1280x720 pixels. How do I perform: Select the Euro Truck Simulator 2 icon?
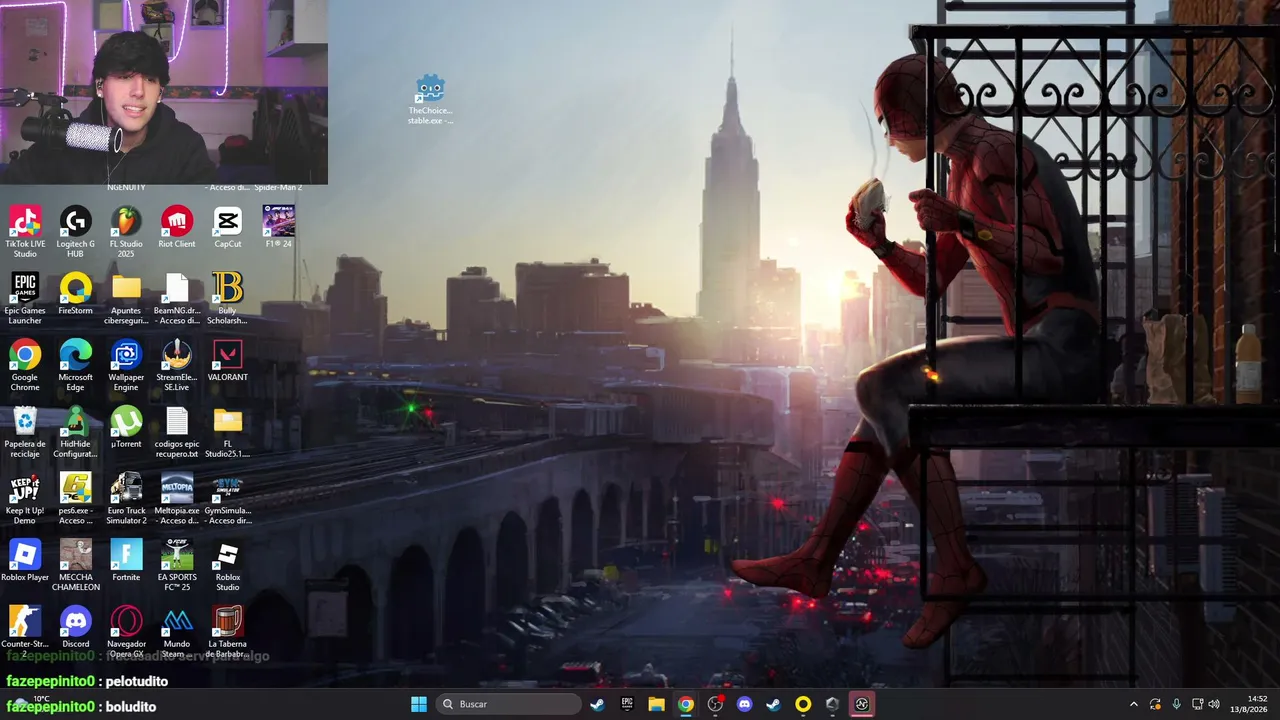[126, 499]
